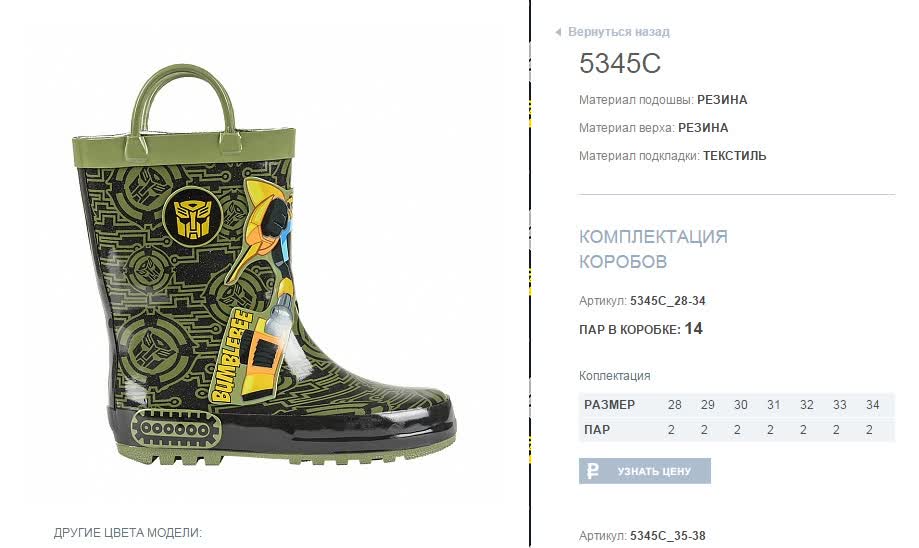The width and height of the screenshot is (919, 548).
Task: Select size 29 in the size table
Action: click(707, 405)
